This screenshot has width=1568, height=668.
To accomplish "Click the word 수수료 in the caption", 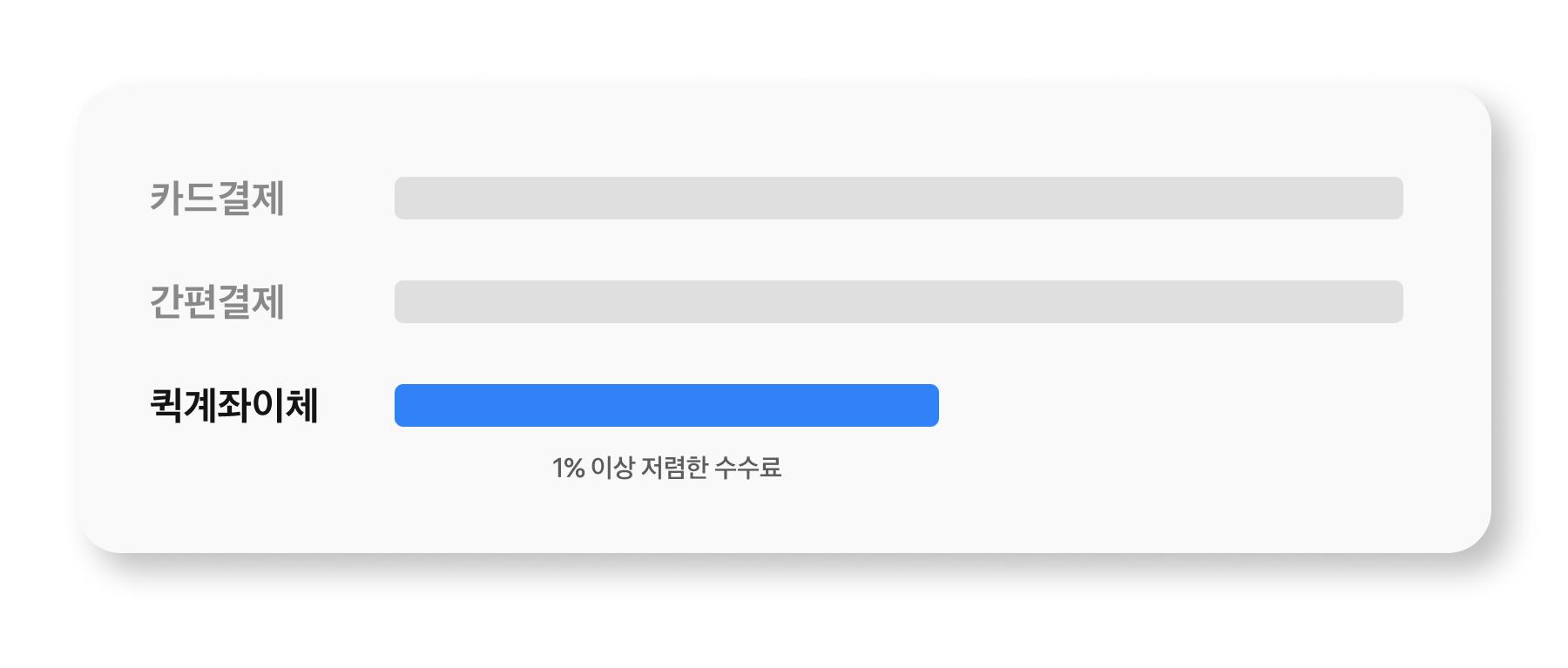I will [x=747, y=468].
